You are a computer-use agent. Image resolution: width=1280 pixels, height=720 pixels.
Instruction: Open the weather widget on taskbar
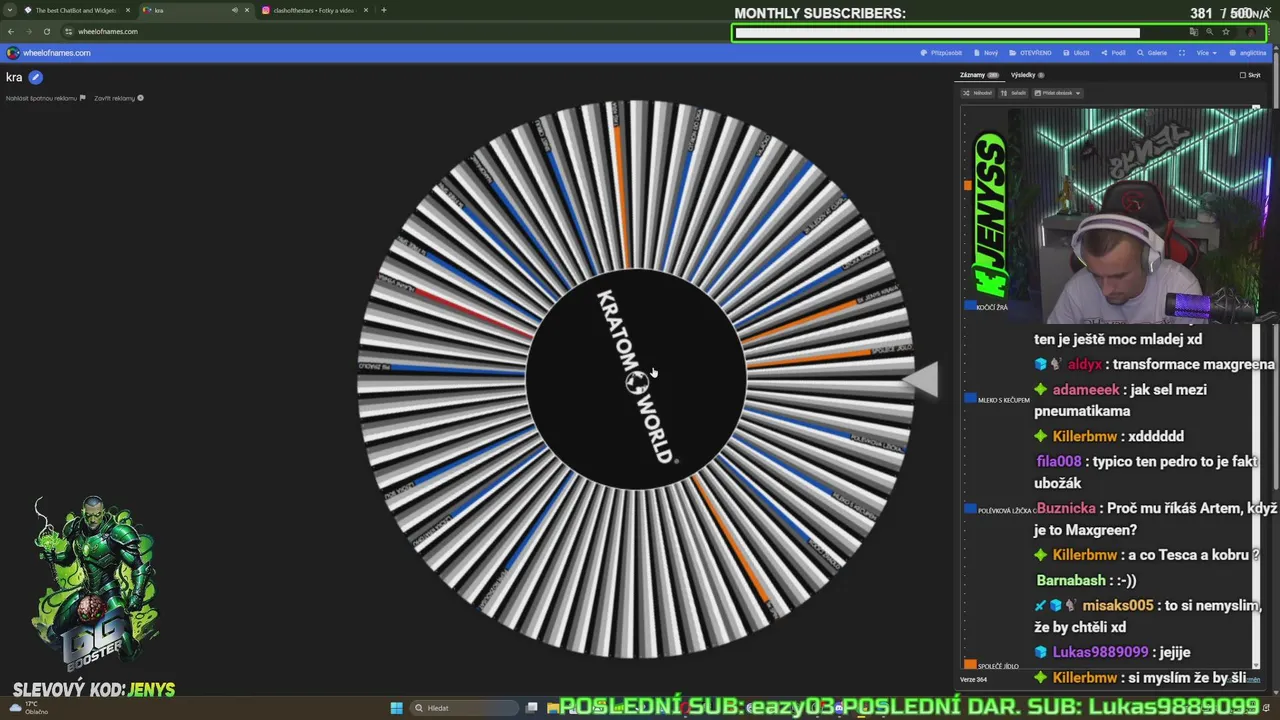[28, 708]
